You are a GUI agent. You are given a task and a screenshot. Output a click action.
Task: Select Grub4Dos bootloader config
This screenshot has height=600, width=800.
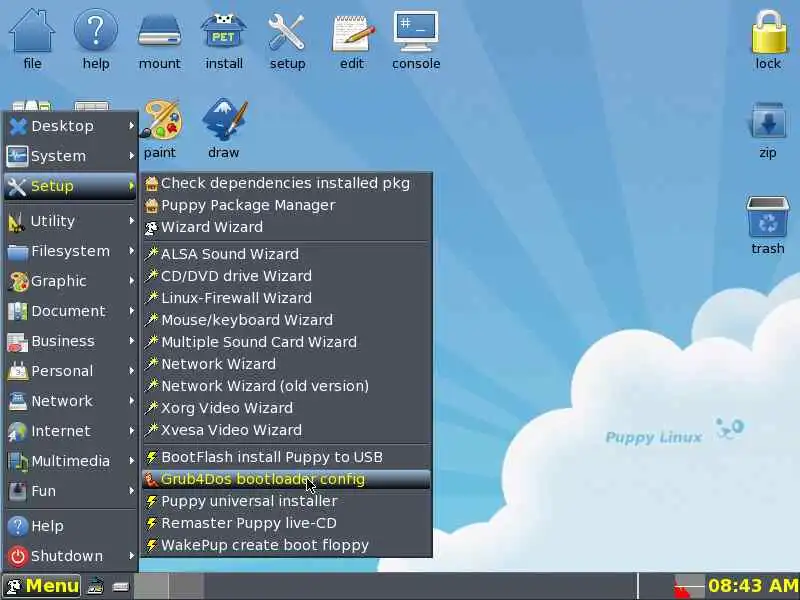click(x=286, y=479)
